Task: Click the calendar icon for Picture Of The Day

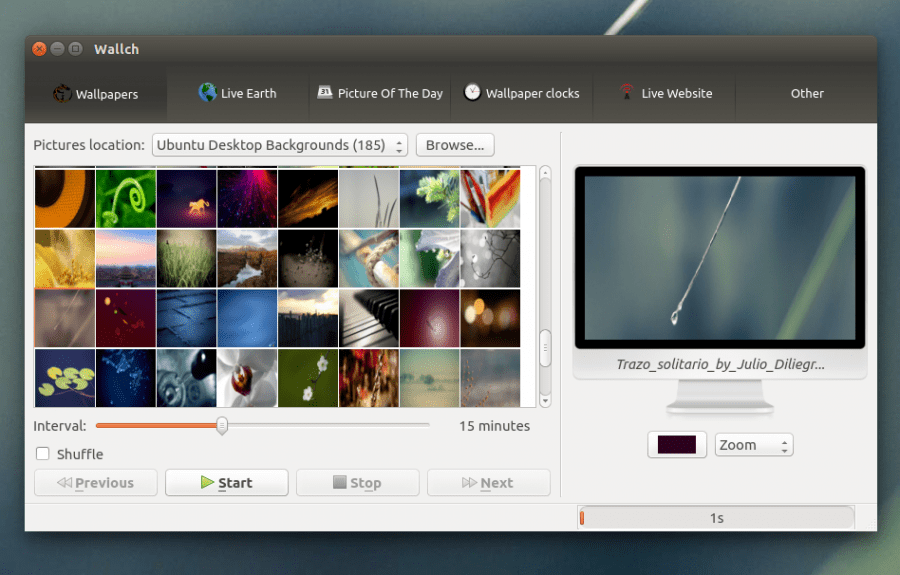Action: 325,92
